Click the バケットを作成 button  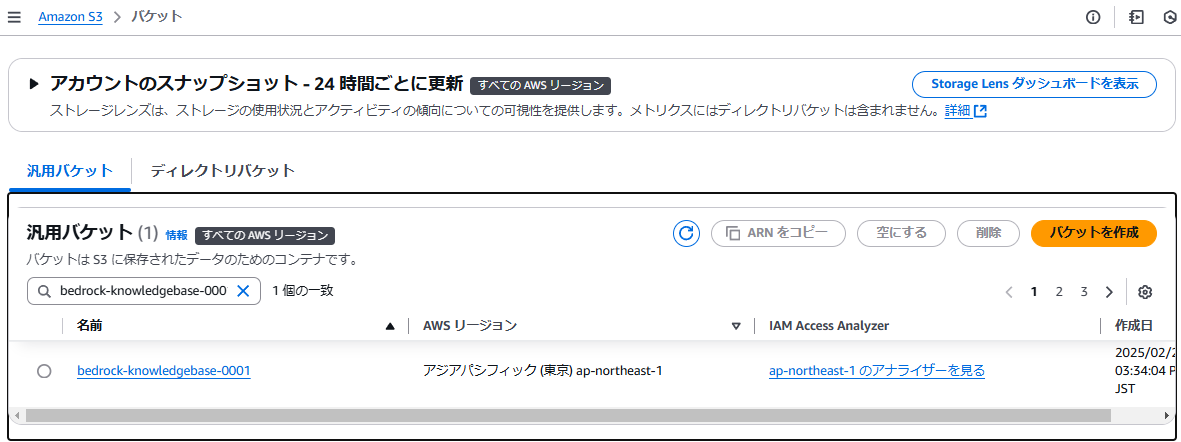click(x=1094, y=233)
